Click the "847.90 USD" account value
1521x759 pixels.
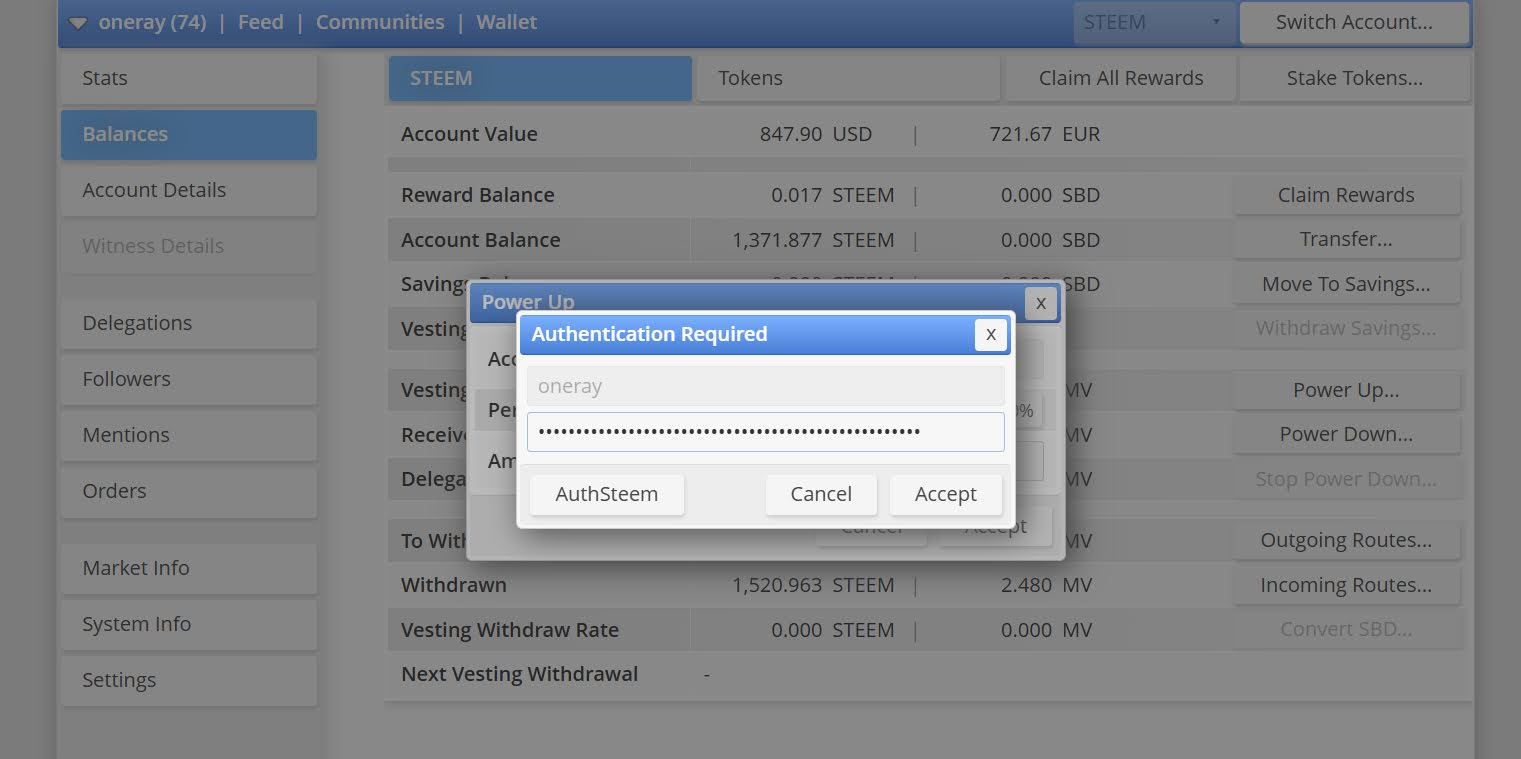pos(816,134)
